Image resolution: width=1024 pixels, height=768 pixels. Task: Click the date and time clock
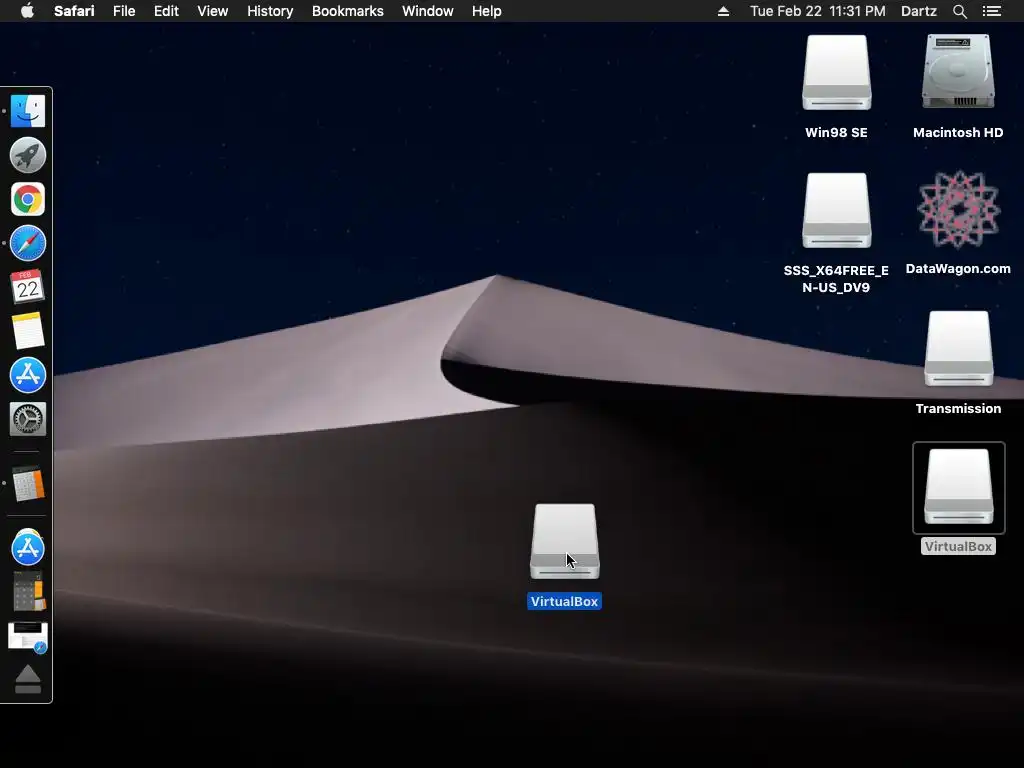coord(818,11)
